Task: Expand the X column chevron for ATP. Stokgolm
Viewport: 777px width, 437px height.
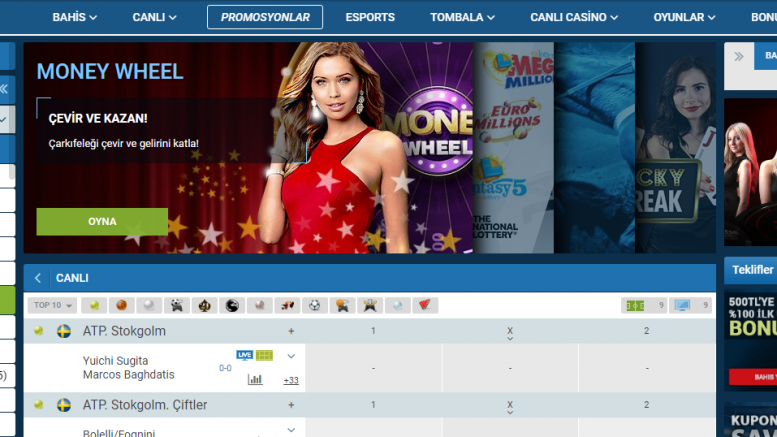Action: coord(510,338)
